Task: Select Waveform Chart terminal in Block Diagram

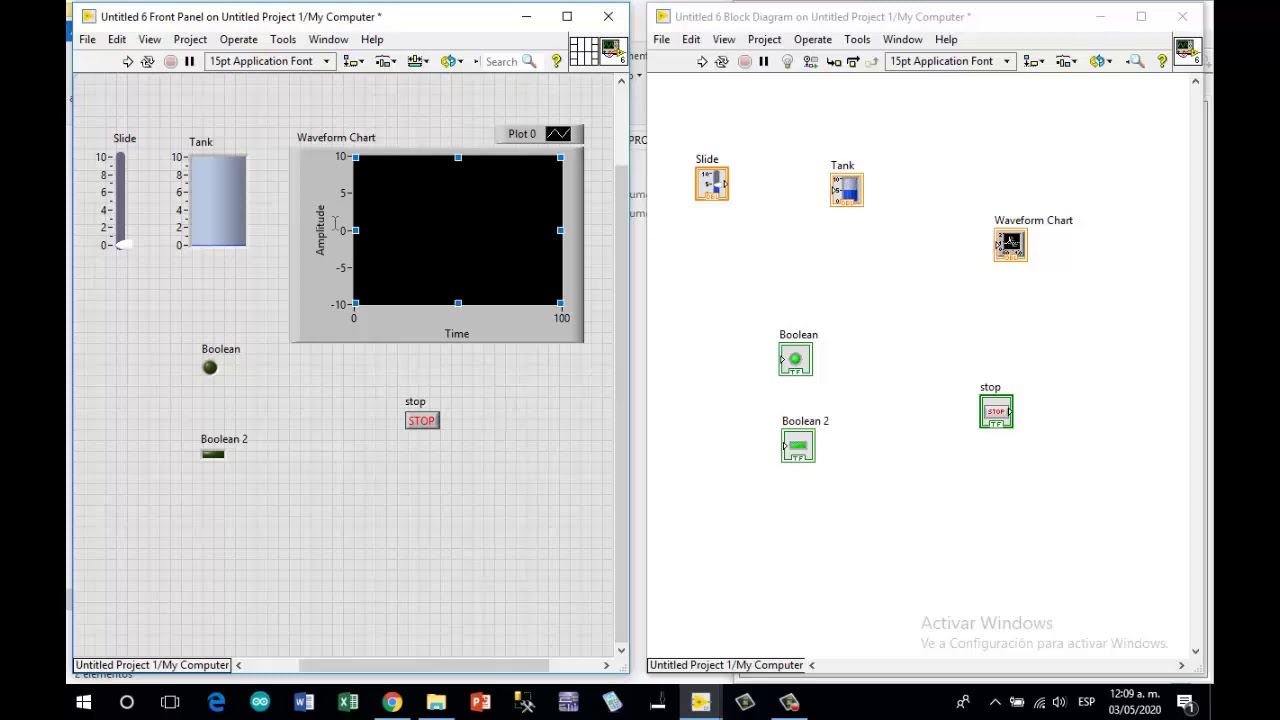Action: point(1010,245)
